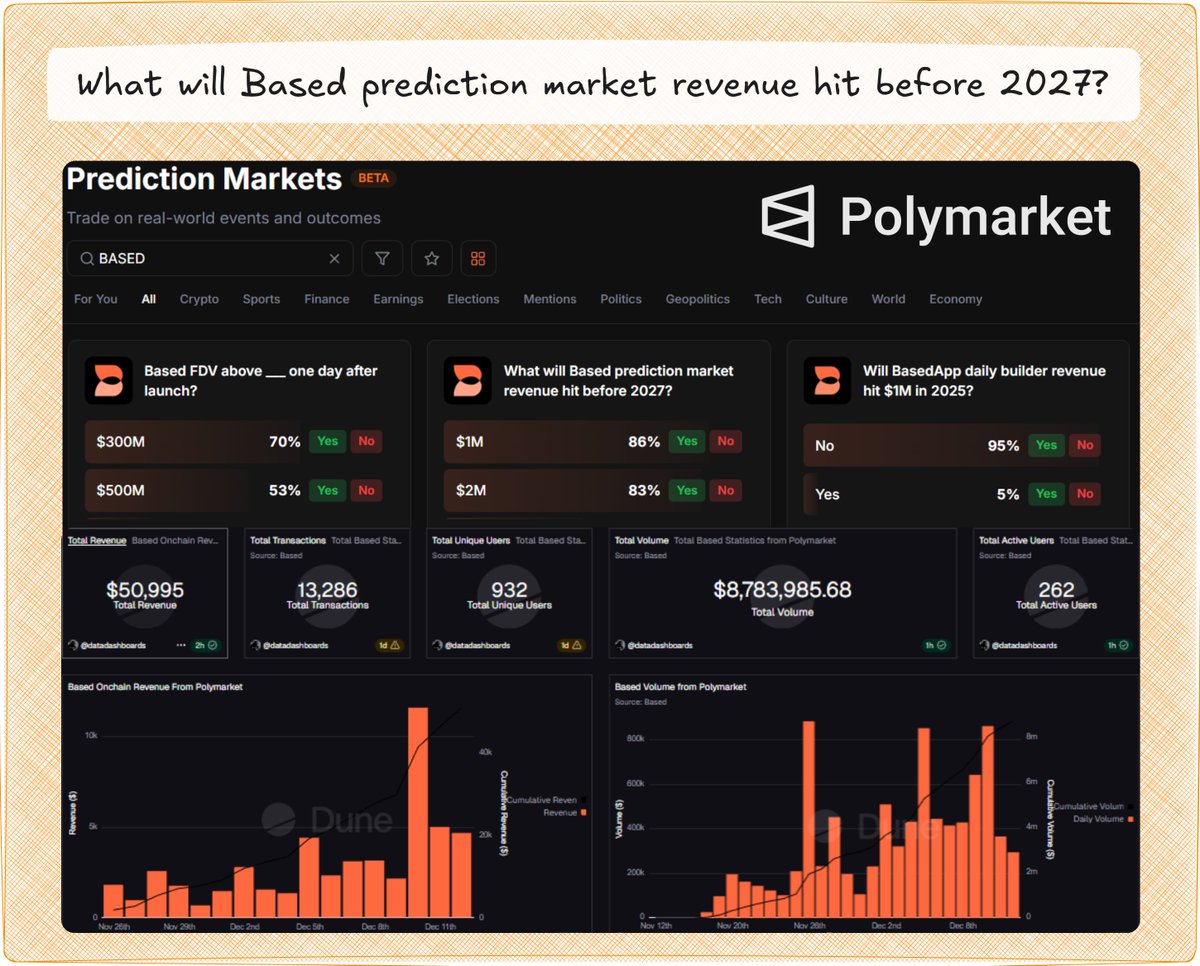Buy Yes on the $300M FDV outcome

(x=327, y=441)
